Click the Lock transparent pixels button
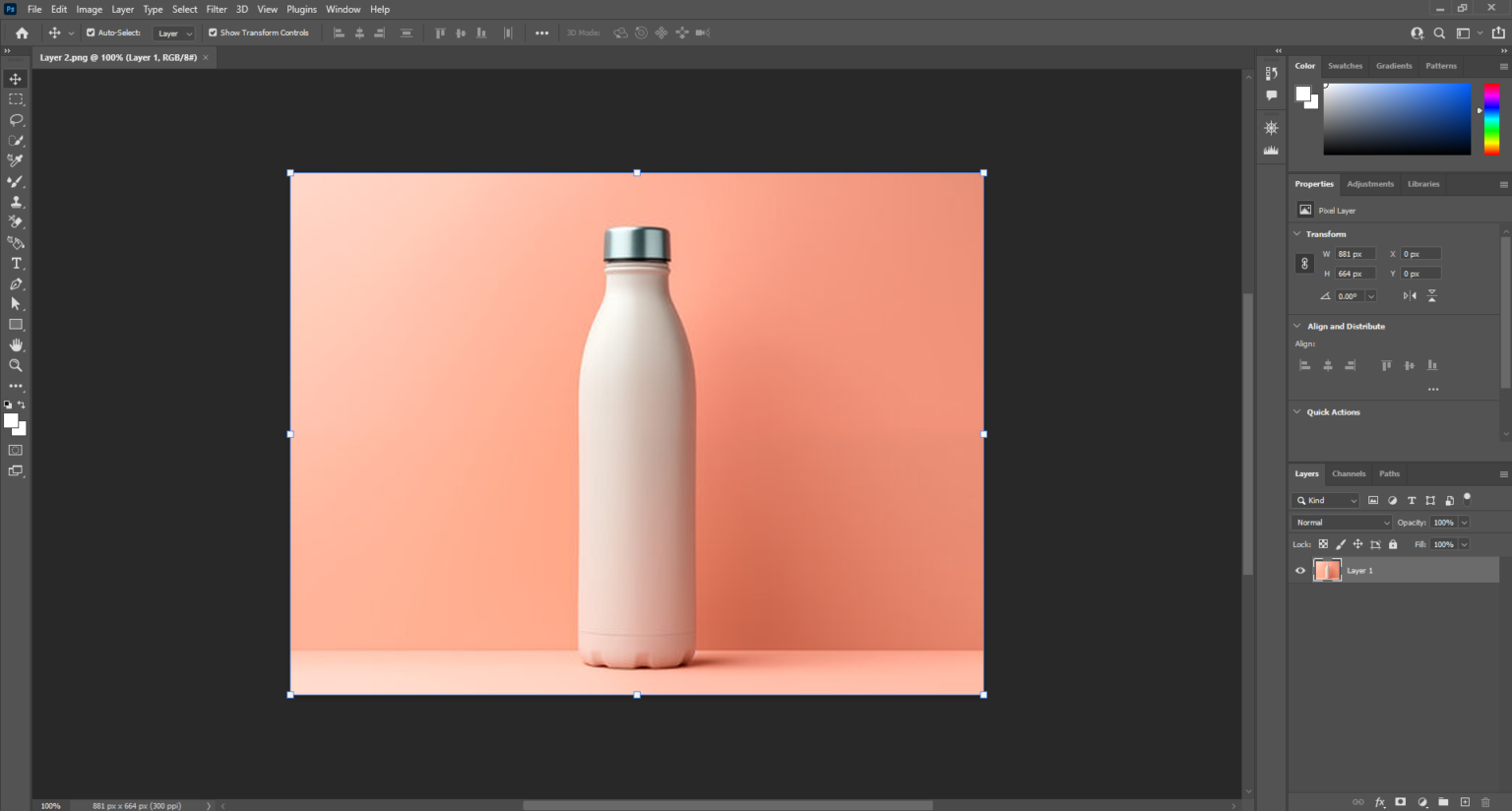This screenshot has height=811, width=1512. pyautogui.click(x=1323, y=543)
